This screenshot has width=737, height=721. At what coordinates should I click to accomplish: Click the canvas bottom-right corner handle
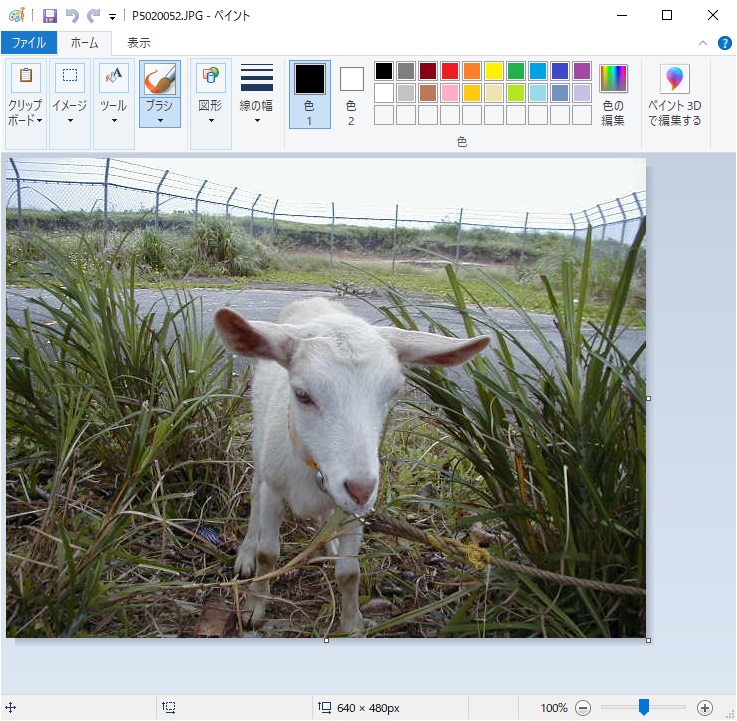point(649,640)
